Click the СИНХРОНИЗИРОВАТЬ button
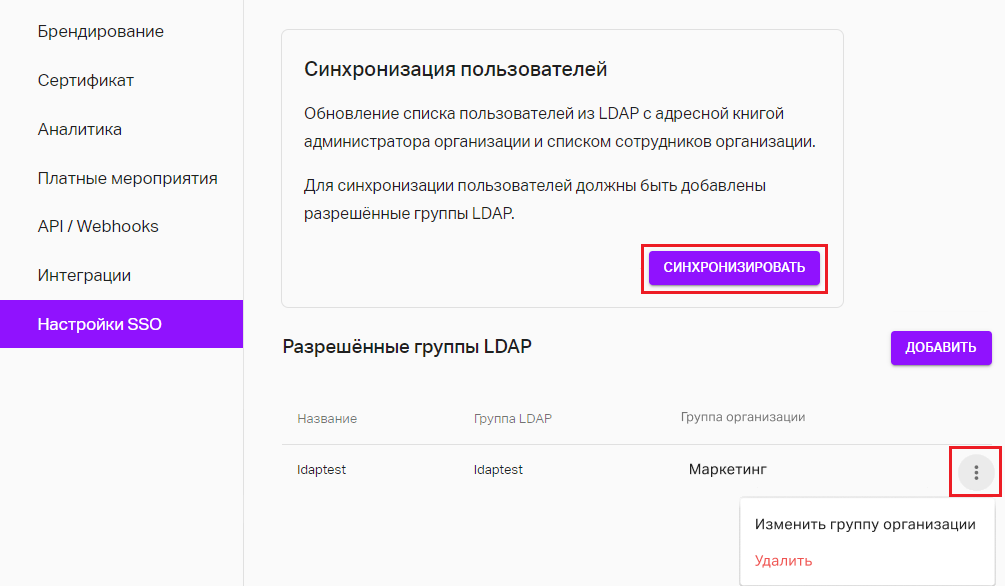The height and width of the screenshot is (586, 1005). pos(734,268)
